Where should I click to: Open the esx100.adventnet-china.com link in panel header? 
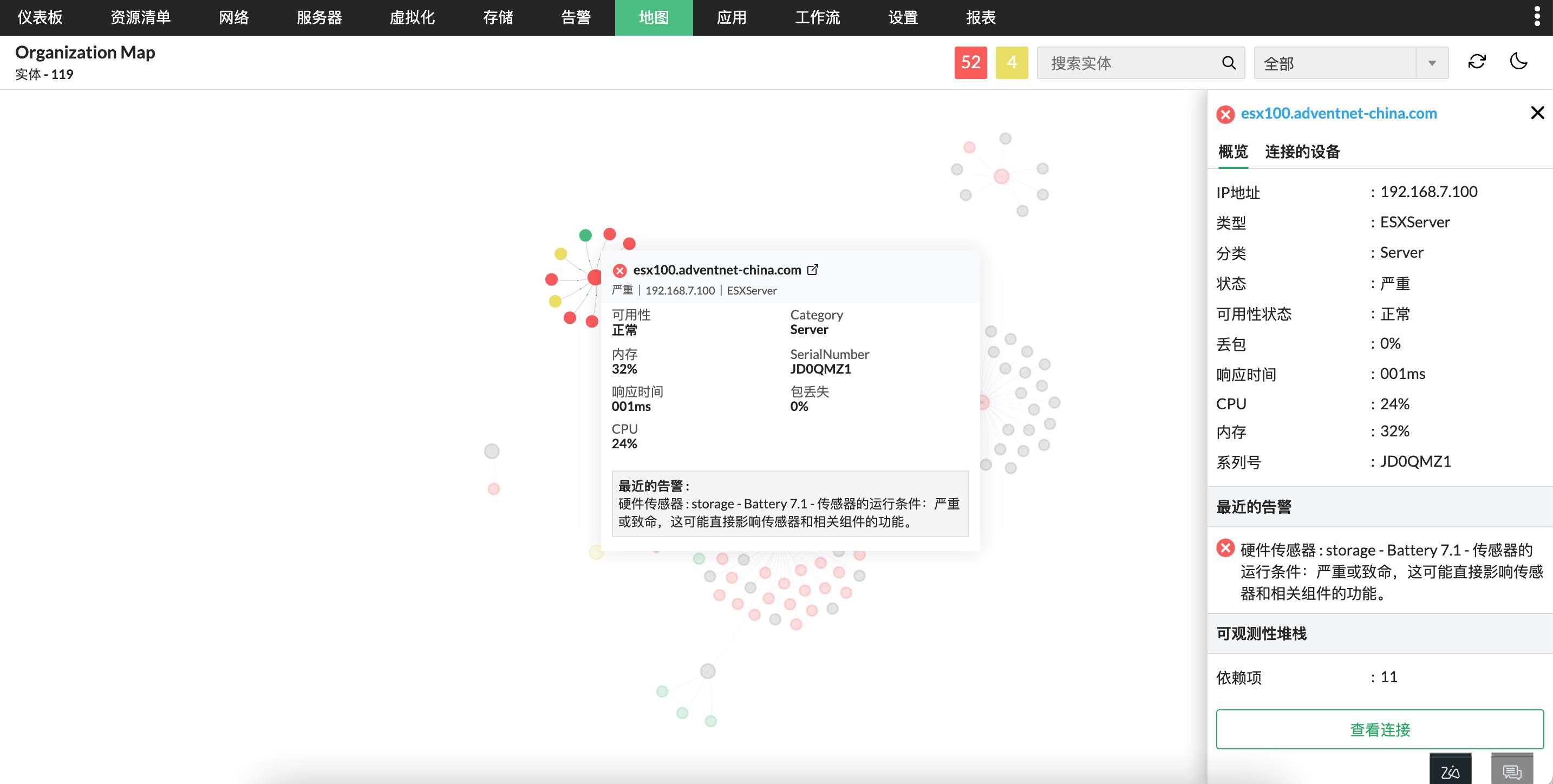coord(1339,113)
